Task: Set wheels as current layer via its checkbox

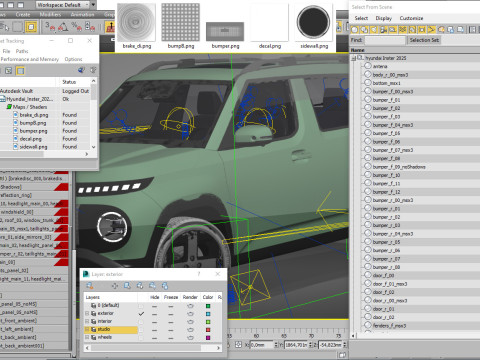Action: [x=141, y=338]
